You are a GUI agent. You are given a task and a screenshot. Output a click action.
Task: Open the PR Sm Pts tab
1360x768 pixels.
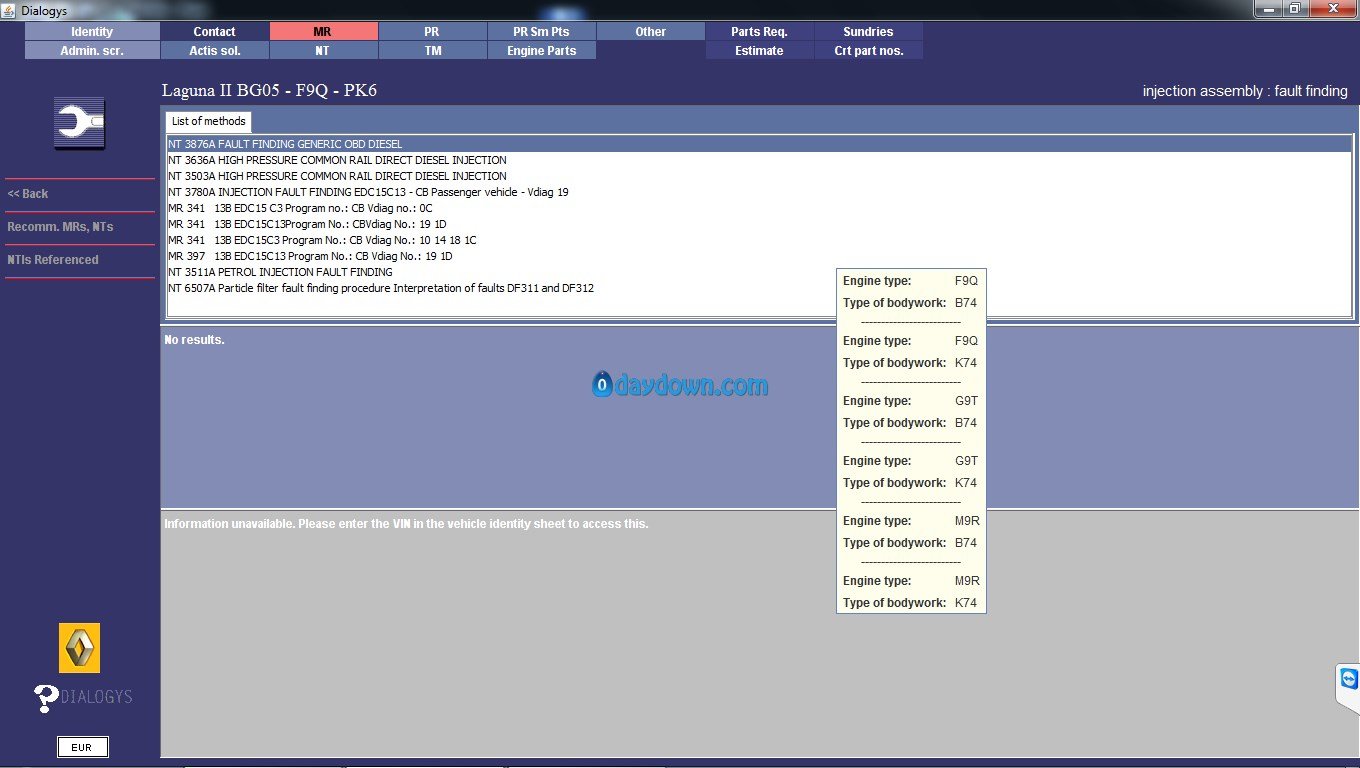[x=541, y=32]
